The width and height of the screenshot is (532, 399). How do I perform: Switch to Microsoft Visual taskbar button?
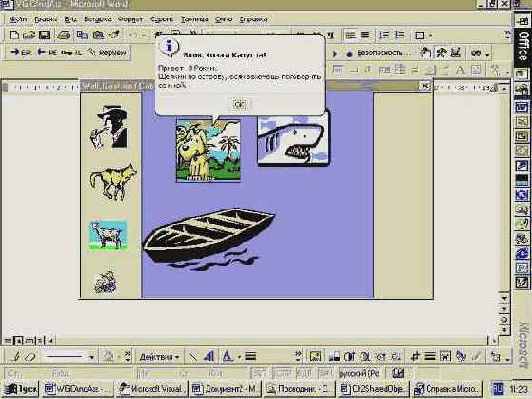click(151, 388)
